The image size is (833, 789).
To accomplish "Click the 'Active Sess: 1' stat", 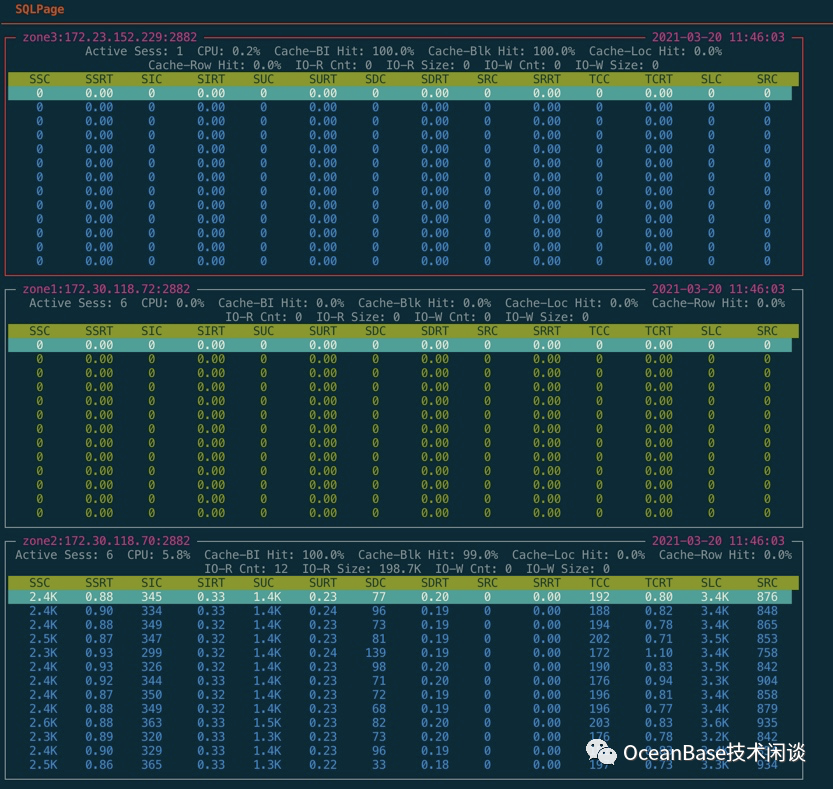I will coord(134,51).
